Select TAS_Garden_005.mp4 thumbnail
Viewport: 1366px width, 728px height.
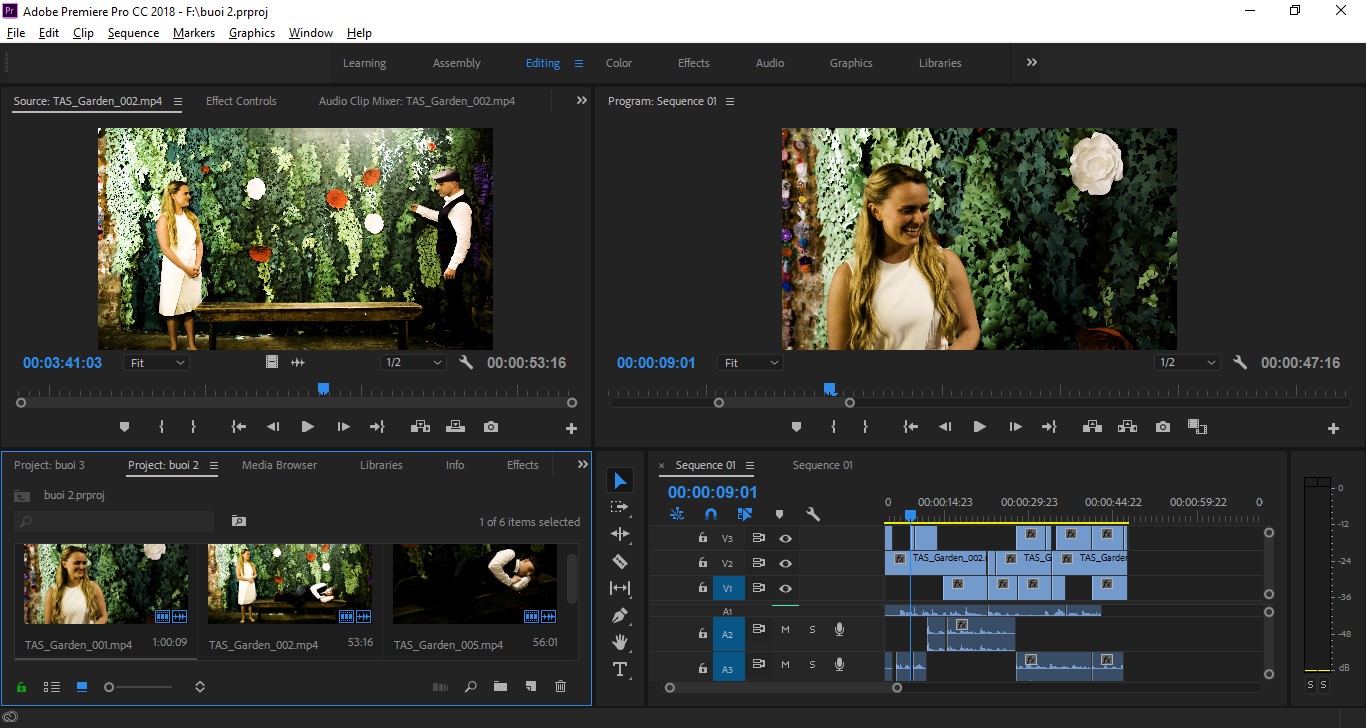click(x=475, y=584)
